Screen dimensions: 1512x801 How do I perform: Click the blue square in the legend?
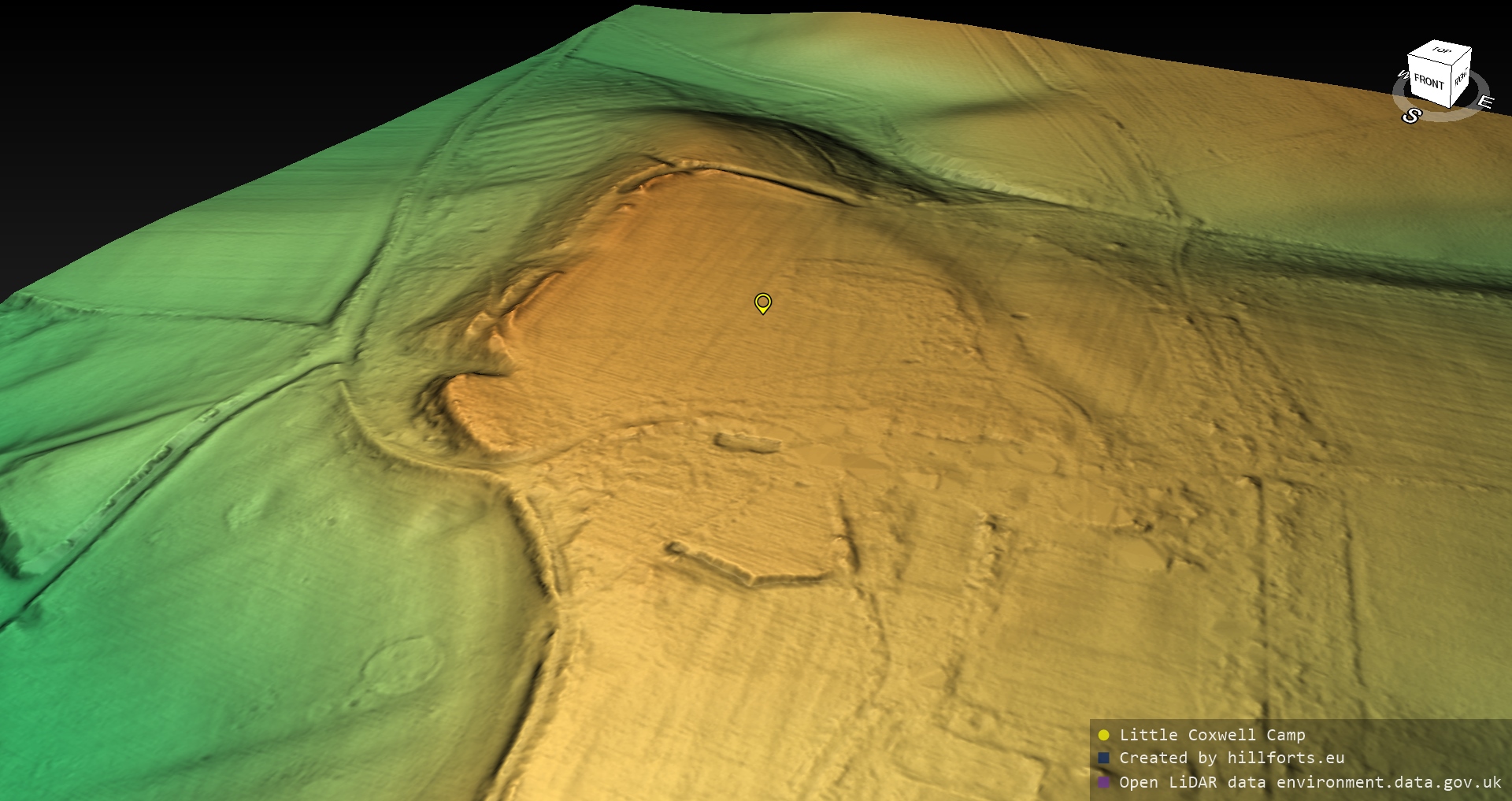[1103, 758]
